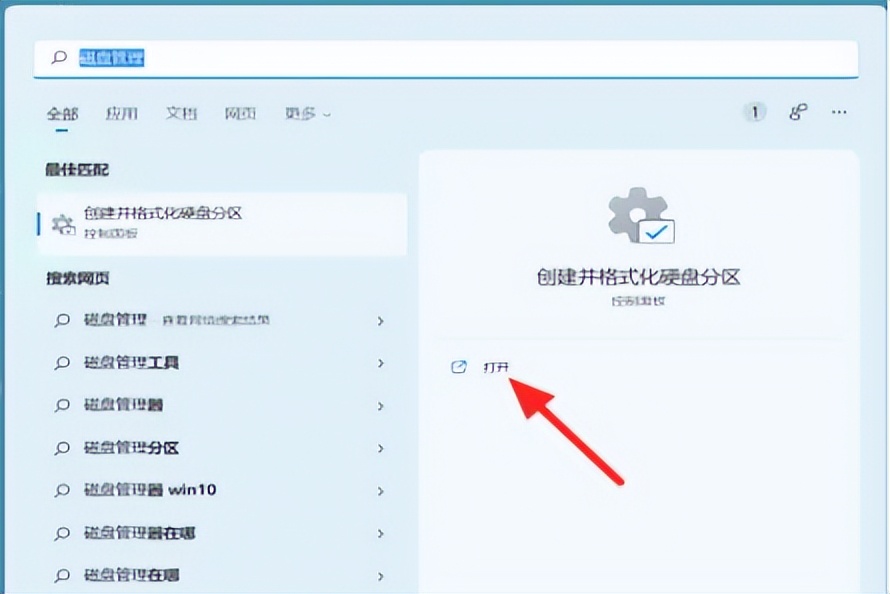Select the best match 创建并格式化硬盘分区
This screenshot has width=890, height=594.
pyautogui.click(x=165, y=213)
